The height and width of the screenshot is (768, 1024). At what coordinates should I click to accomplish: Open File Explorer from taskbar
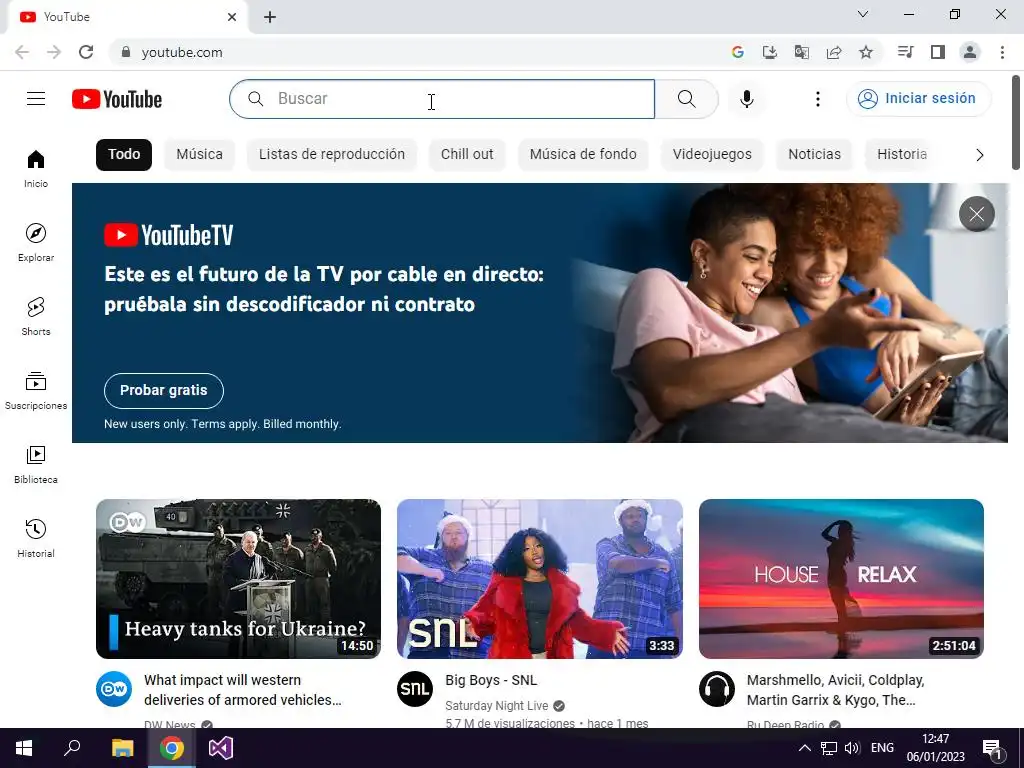point(122,748)
